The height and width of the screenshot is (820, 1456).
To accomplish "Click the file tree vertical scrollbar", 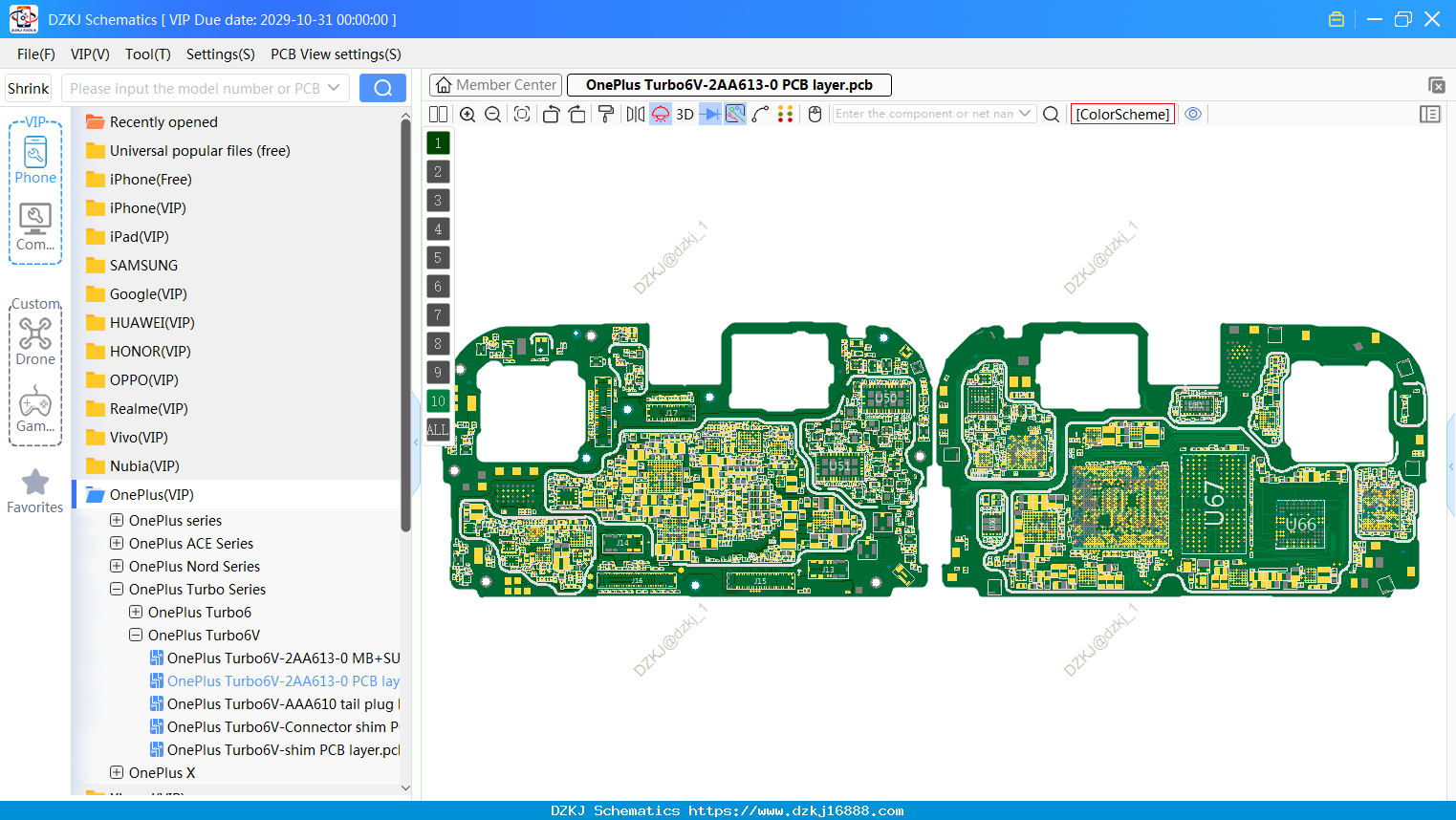I will point(405,325).
